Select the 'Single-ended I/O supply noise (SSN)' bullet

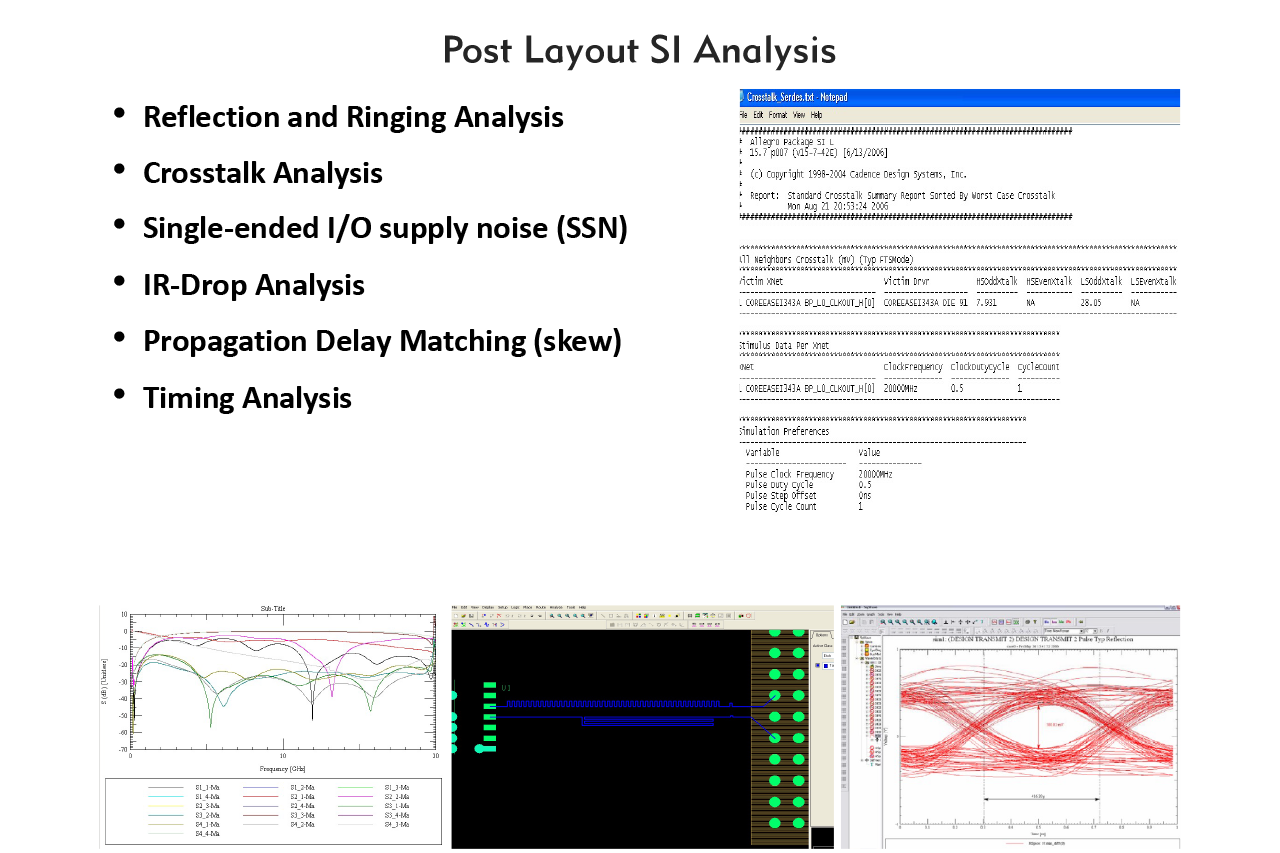385,229
